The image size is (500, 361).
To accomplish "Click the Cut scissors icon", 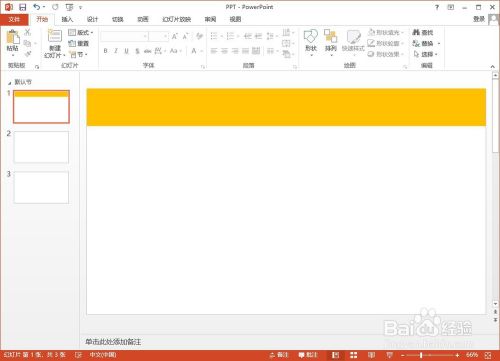I will point(28,32).
